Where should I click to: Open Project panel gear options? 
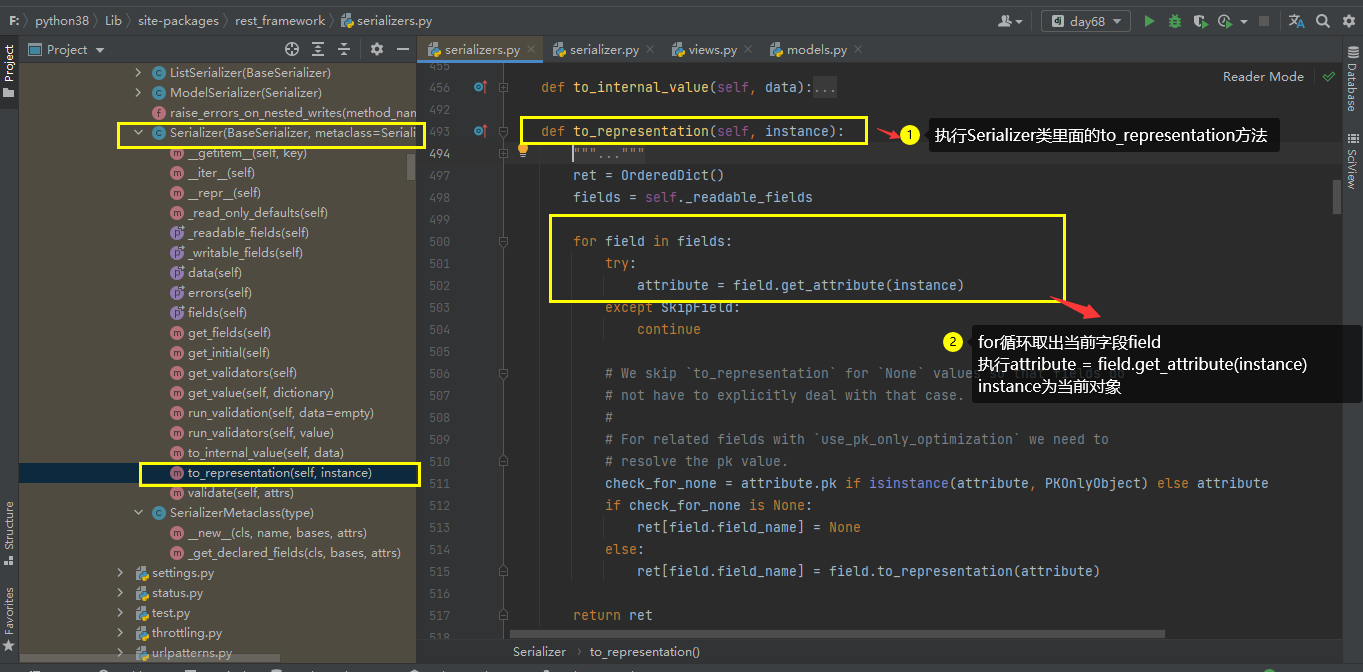coord(377,49)
